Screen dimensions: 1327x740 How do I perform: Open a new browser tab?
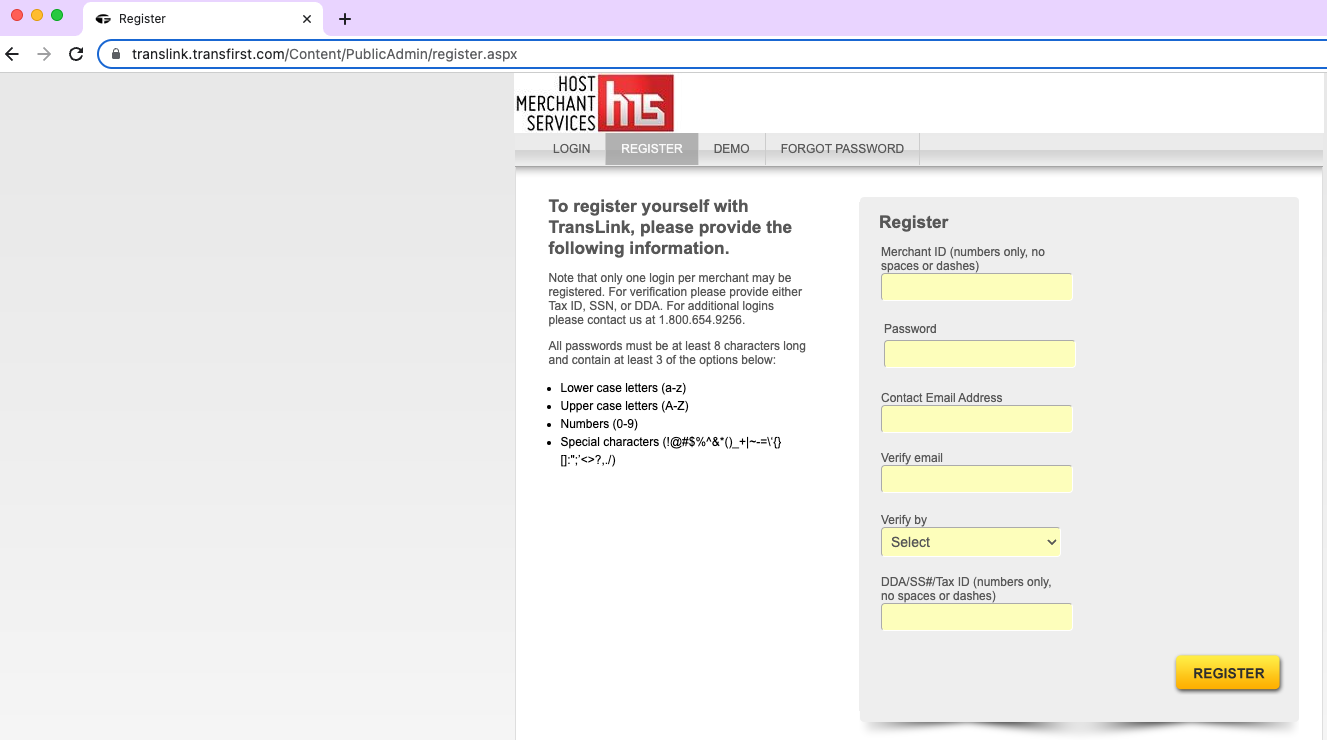(x=345, y=19)
